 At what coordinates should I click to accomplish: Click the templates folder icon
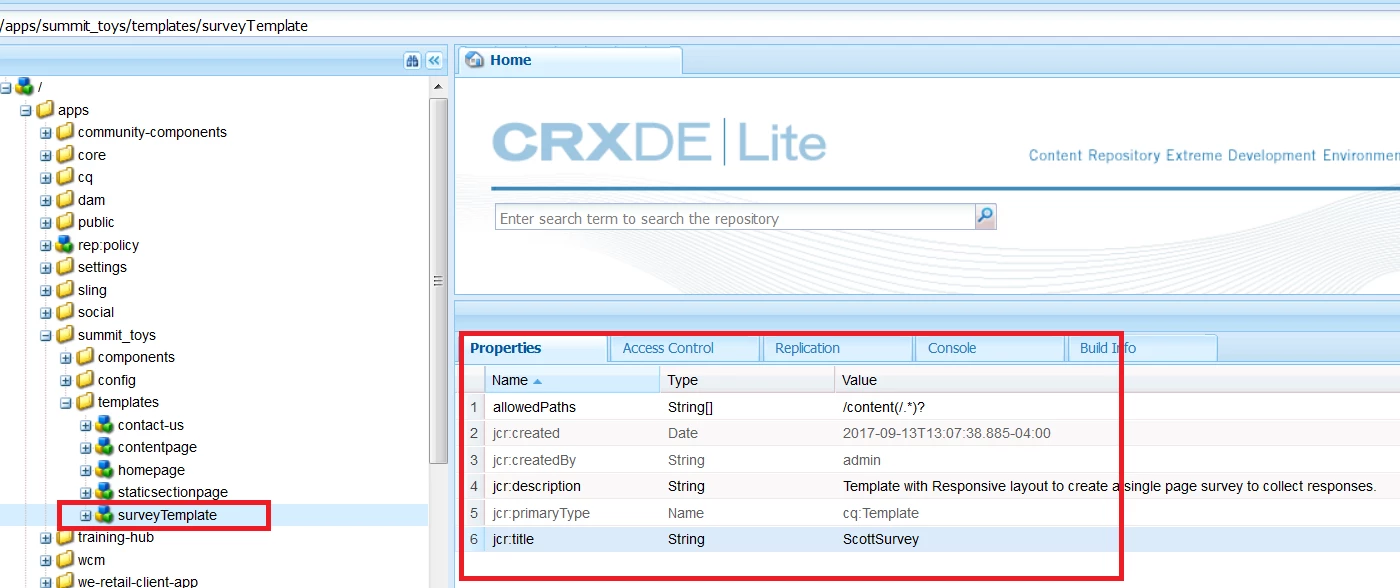[x=85, y=402]
